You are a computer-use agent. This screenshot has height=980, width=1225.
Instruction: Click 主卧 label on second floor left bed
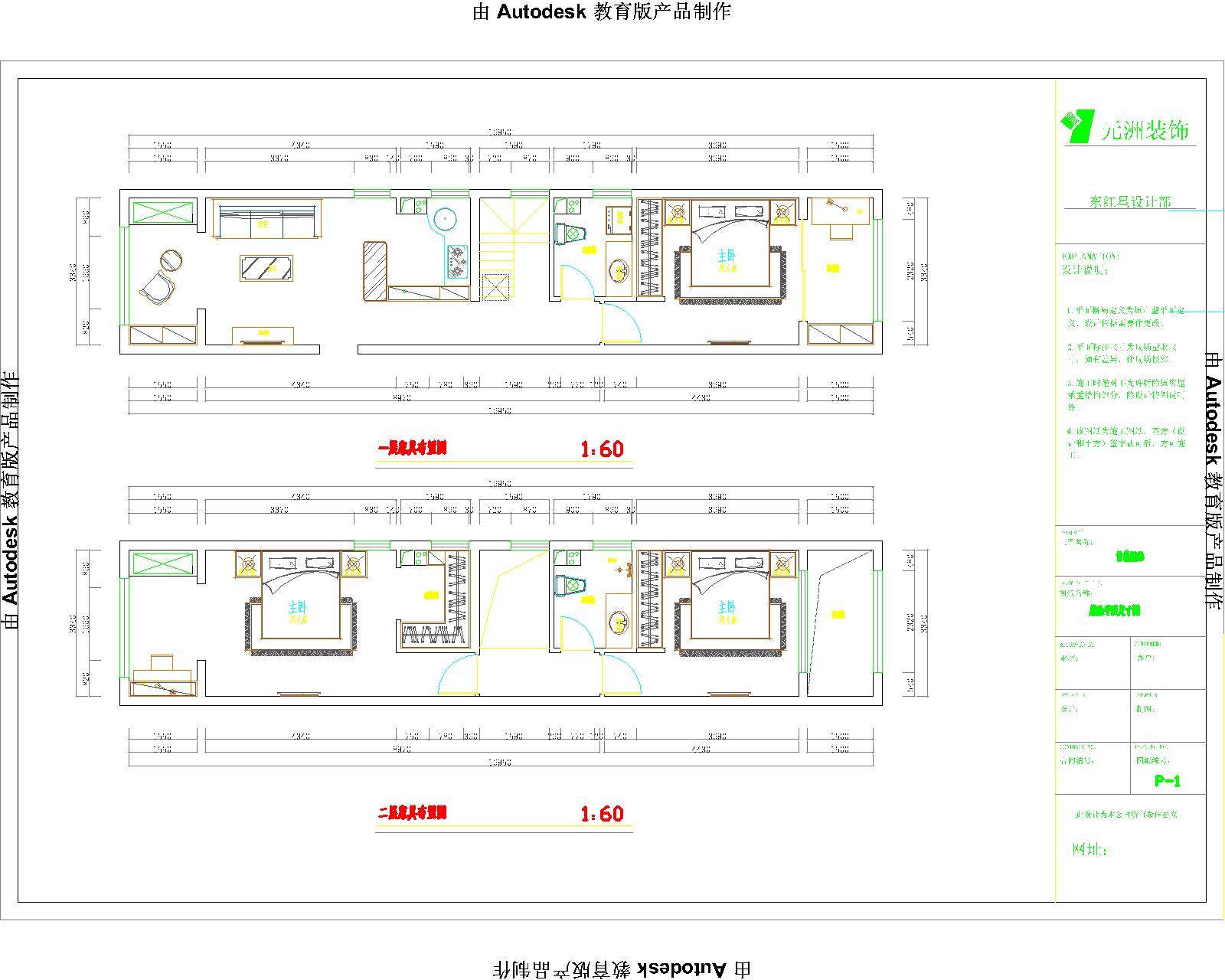click(299, 607)
